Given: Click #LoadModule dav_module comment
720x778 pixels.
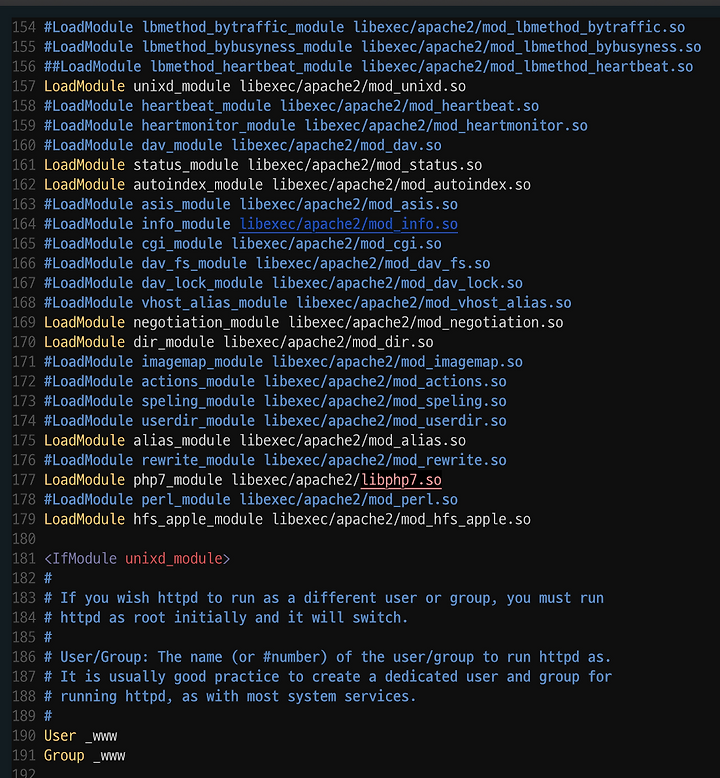Looking at the screenshot, I should tap(243, 145).
